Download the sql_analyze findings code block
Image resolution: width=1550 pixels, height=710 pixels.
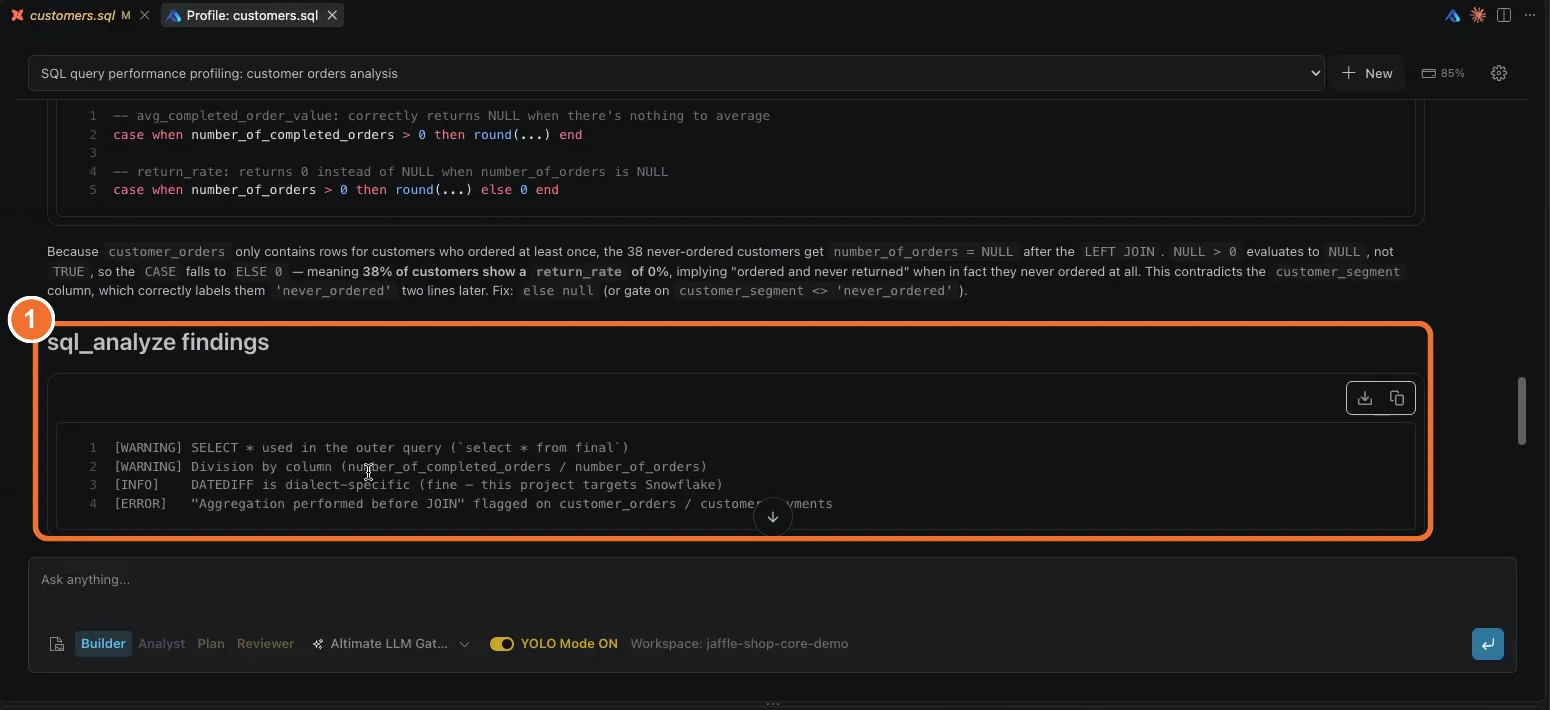coord(1364,398)
